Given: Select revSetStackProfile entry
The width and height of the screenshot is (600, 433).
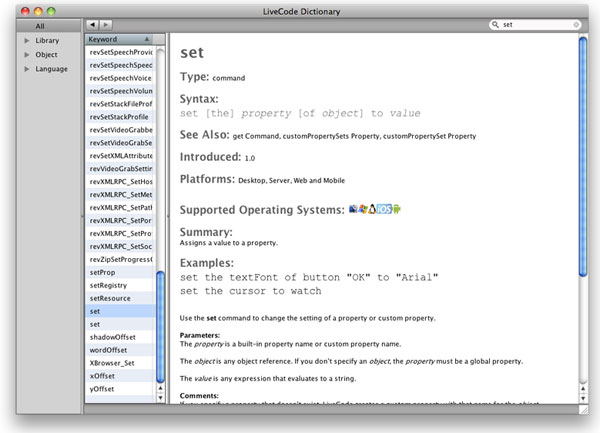Looking at the screenshot, I should pos(120,117).
